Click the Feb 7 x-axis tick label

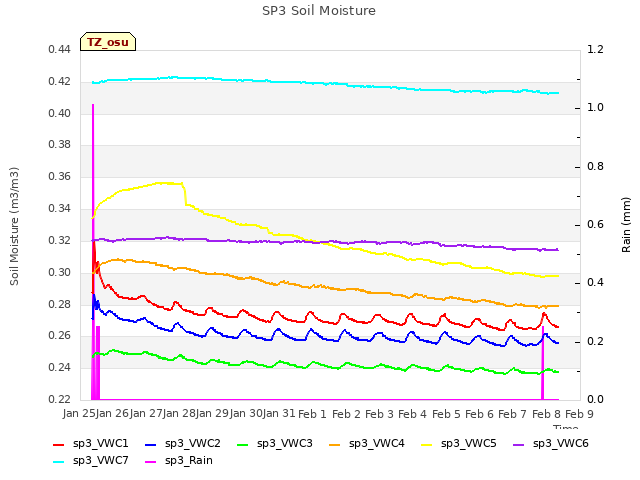pos(513,414)
